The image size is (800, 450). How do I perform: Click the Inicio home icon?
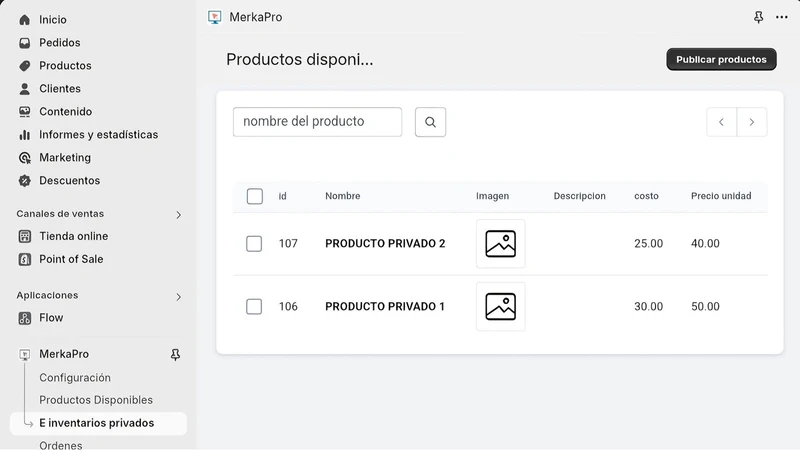coord(24,20)
